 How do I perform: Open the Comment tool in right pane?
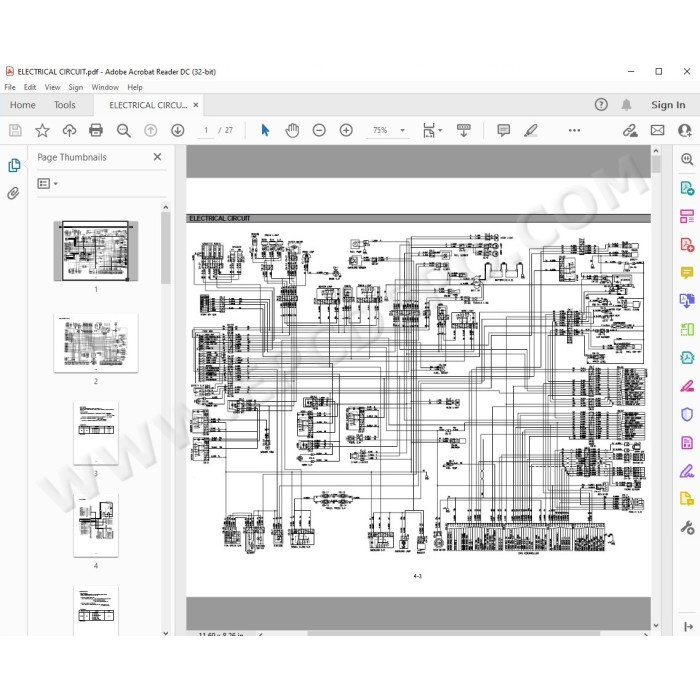coord(687,272)
